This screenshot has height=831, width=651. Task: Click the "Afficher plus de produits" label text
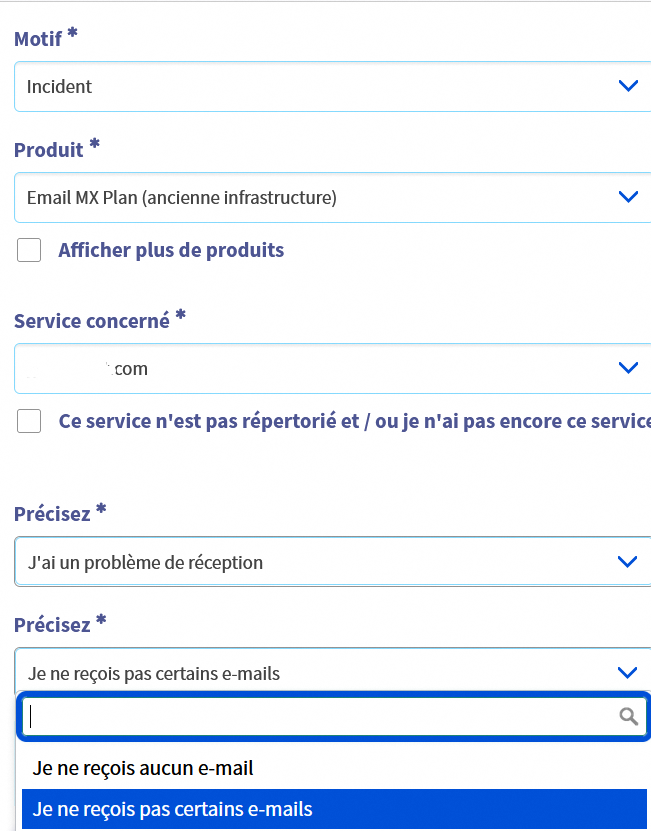pos(171,250)
